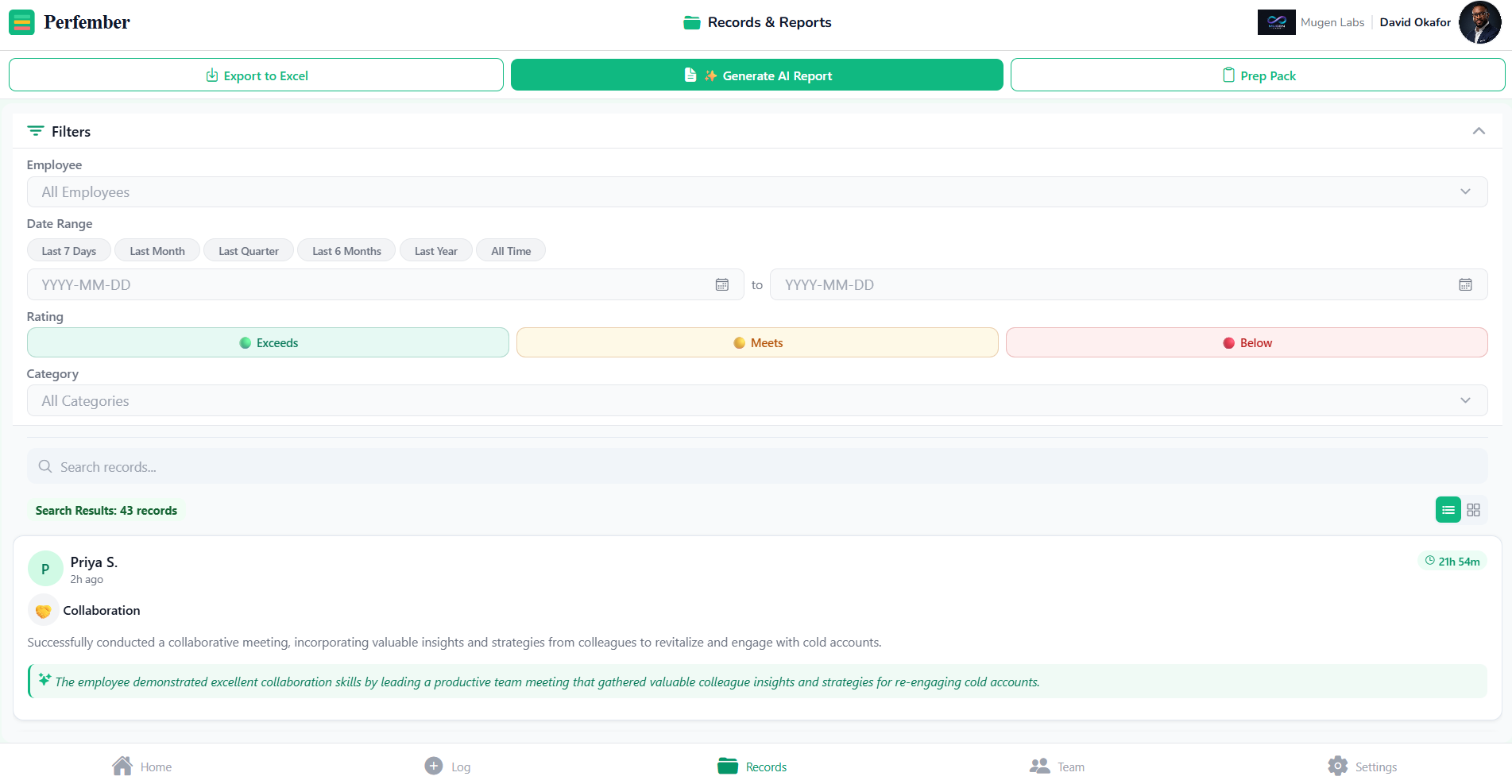
Task: Click Generate AI Report
Action: coord(756,75)
